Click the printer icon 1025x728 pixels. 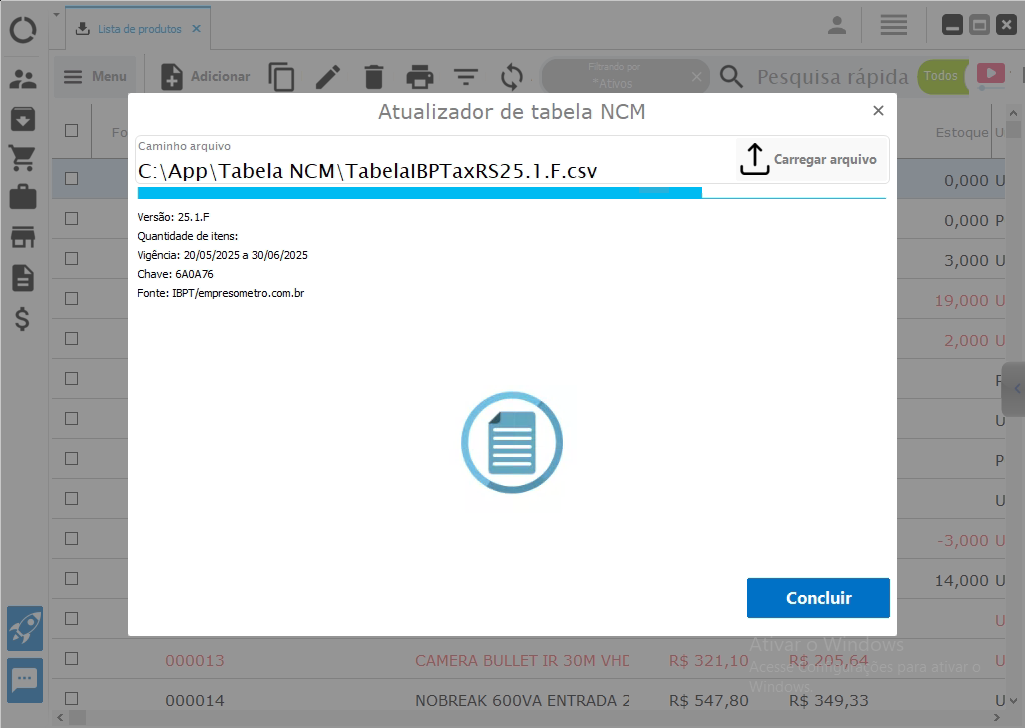coord(420,77)
